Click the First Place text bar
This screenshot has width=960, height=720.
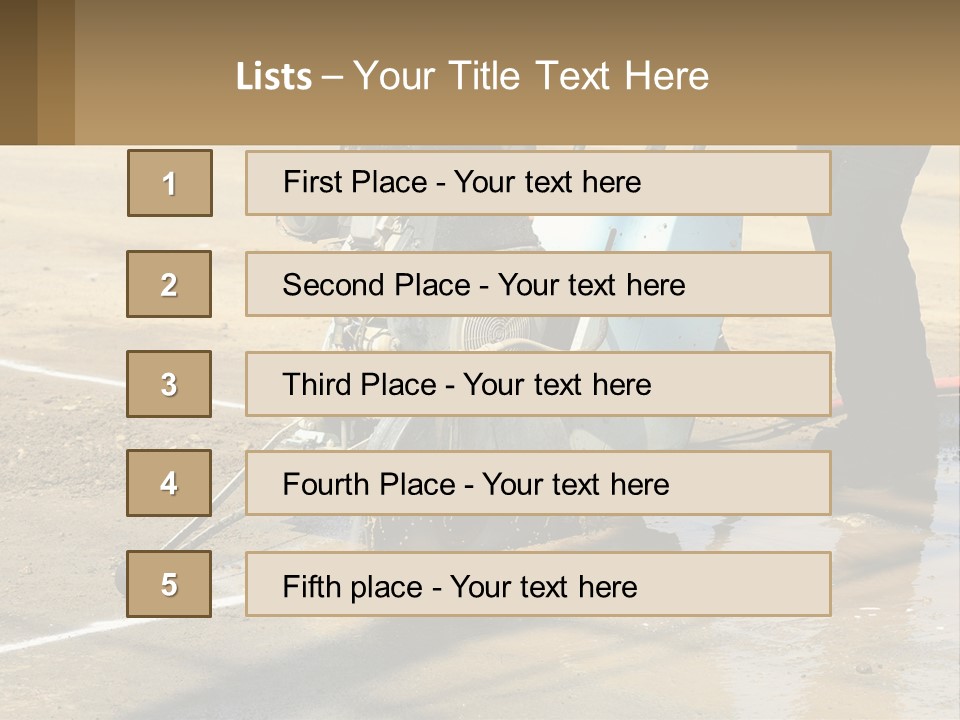tap(538, 183)
